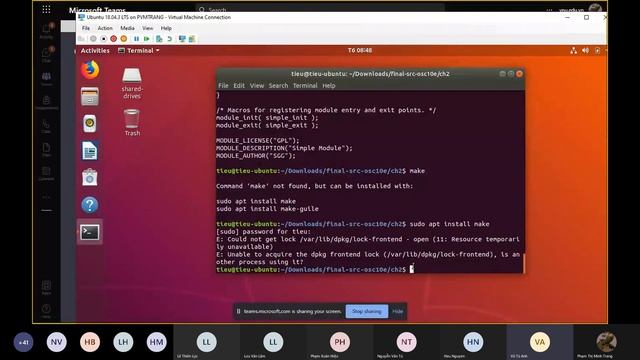Open the Terminal menu in the terminal window
Viewport: 640px width, 360px height.
(305, 86)
